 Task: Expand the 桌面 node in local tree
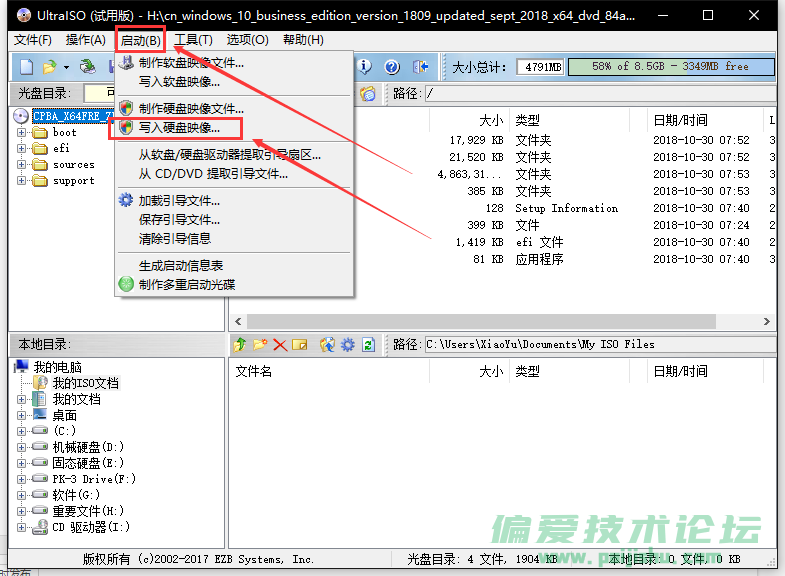pyautogui.click(x=22, y=415)
